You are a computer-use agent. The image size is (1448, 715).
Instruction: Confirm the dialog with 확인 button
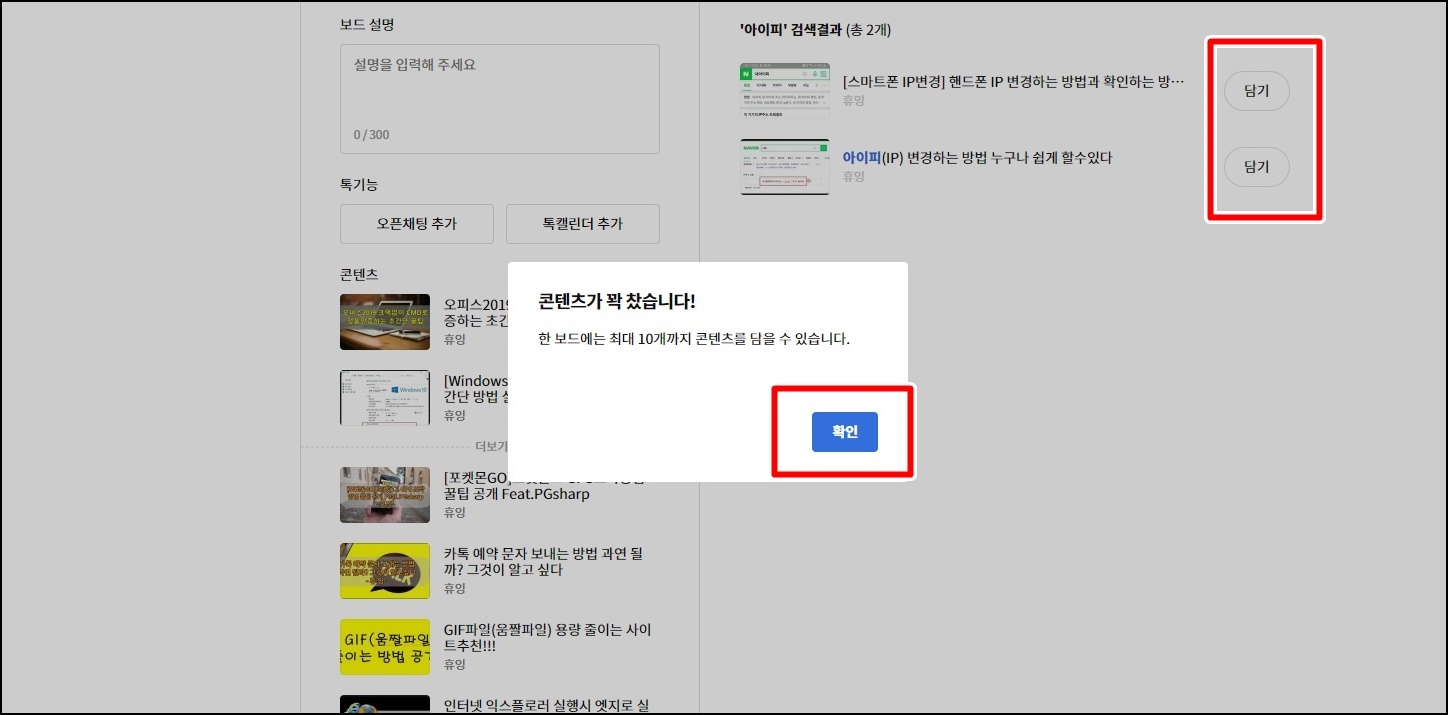click(844, 432)
